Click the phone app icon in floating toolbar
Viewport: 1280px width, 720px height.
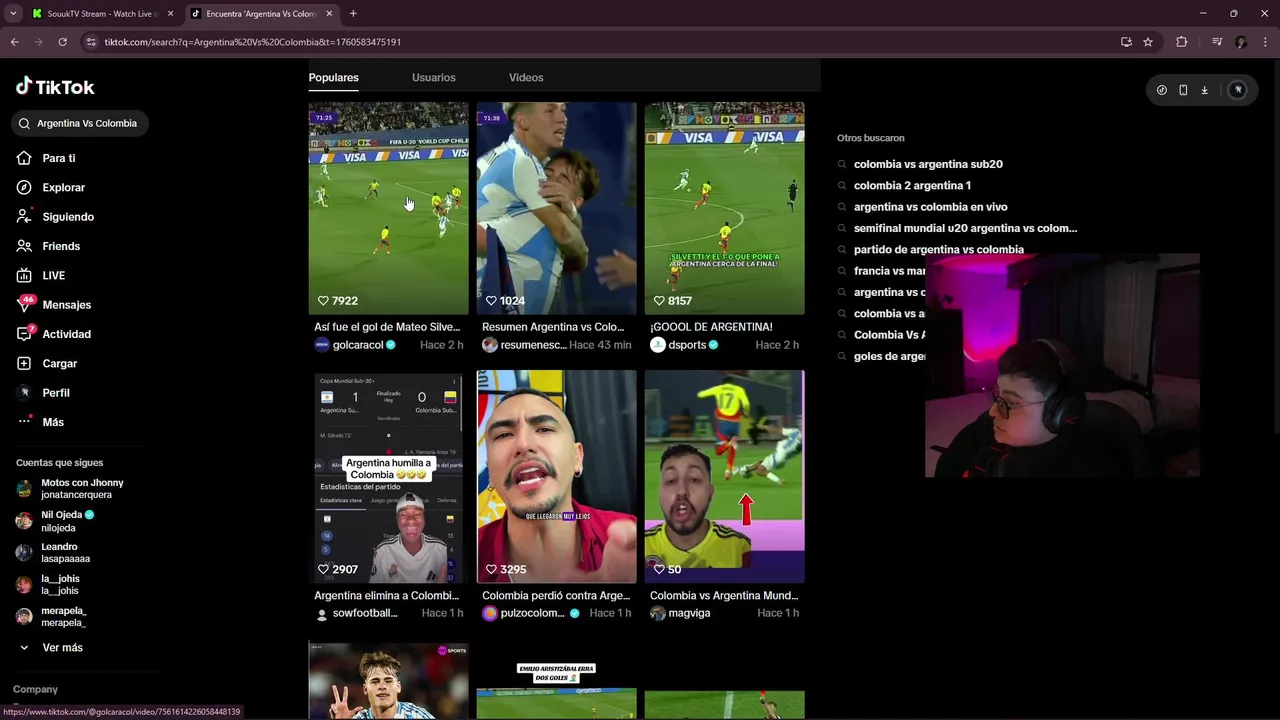(x=1183, y=90)
